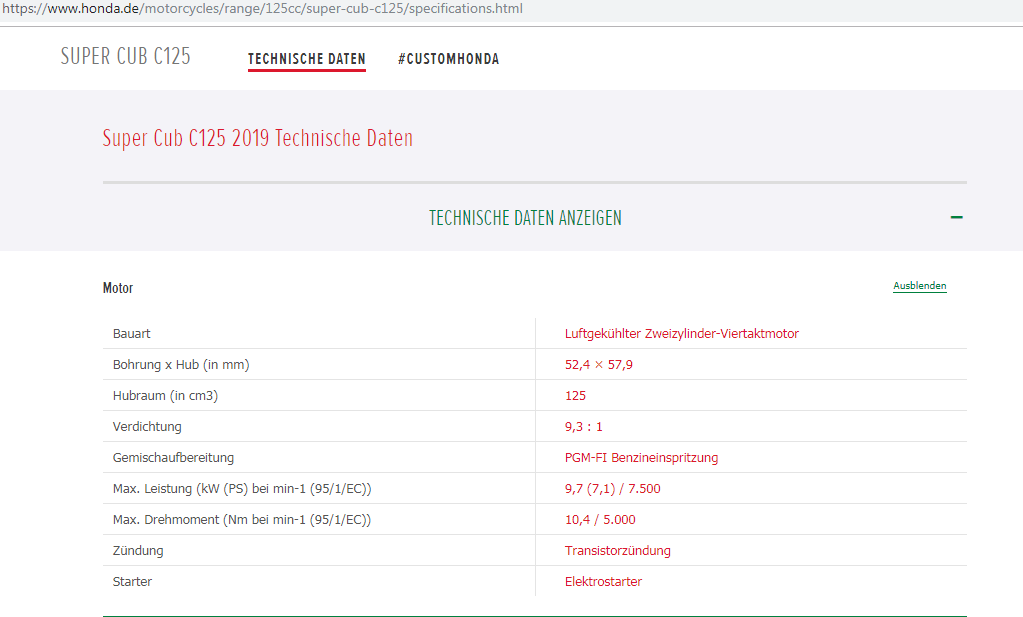Click the Elektrostarter value
Image resolution: width=1023 pixels, height=617 pixels.
coord(603,581)
